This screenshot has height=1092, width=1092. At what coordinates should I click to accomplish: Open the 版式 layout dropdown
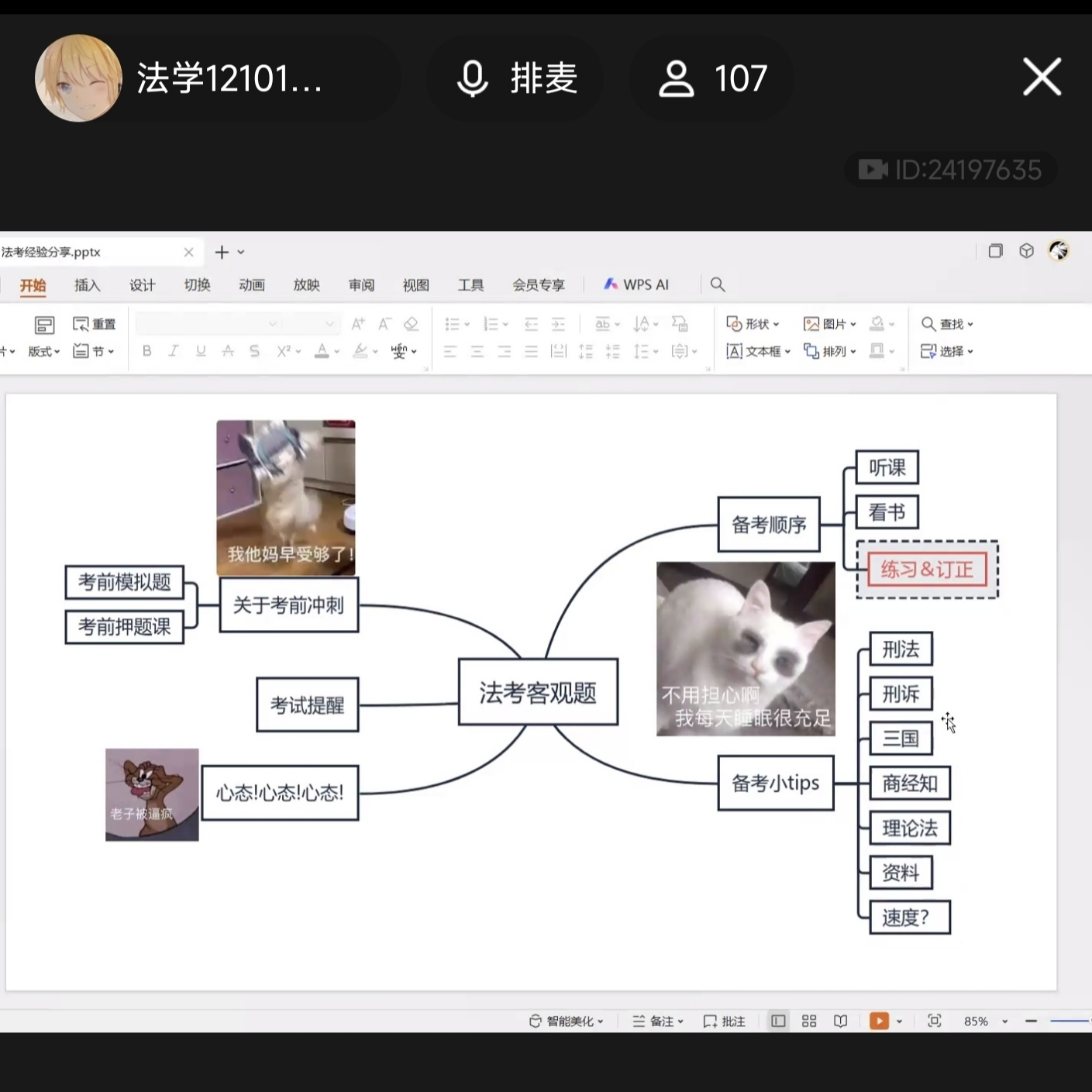43,351
